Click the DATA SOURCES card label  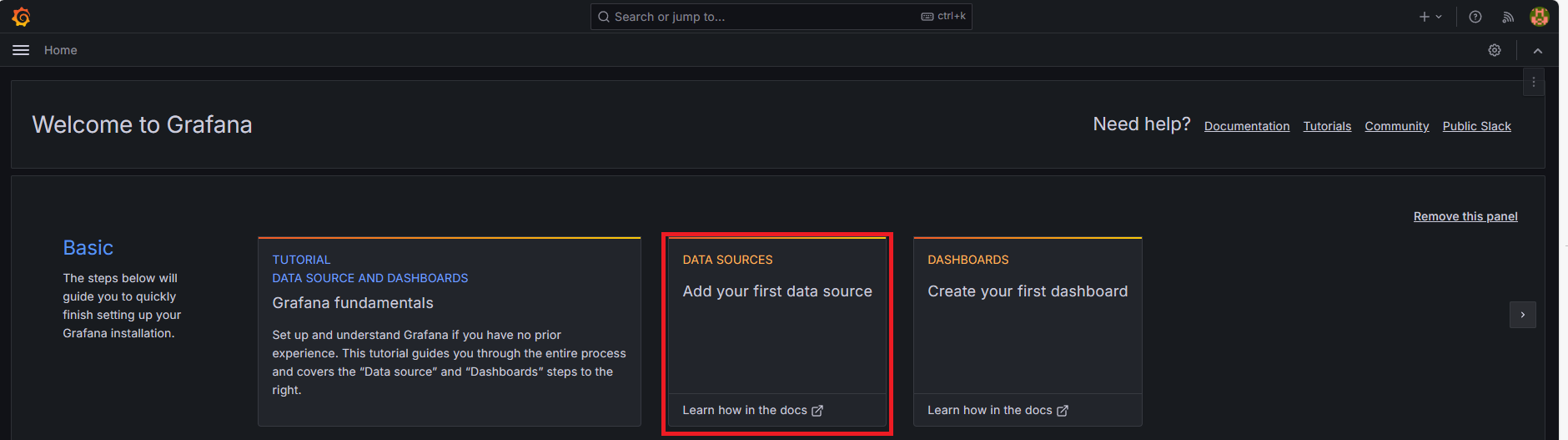point(727,260)
